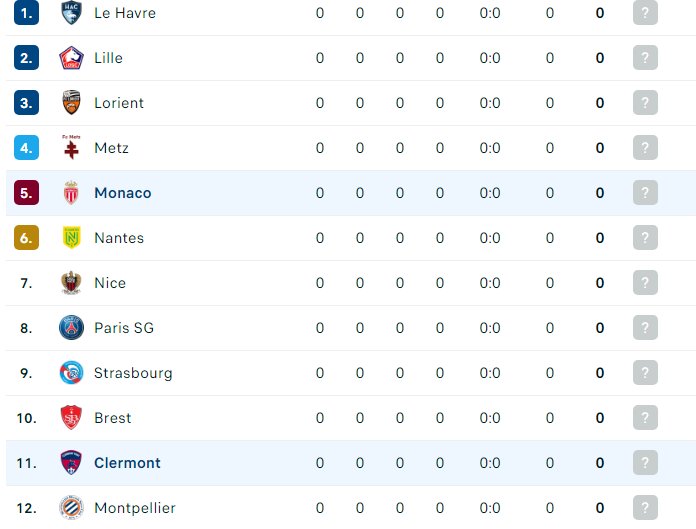The width and height of the screenshot is (696, 529).
Task: Click Nantes' gold rank 6 badge
Action: coord(26,237)
